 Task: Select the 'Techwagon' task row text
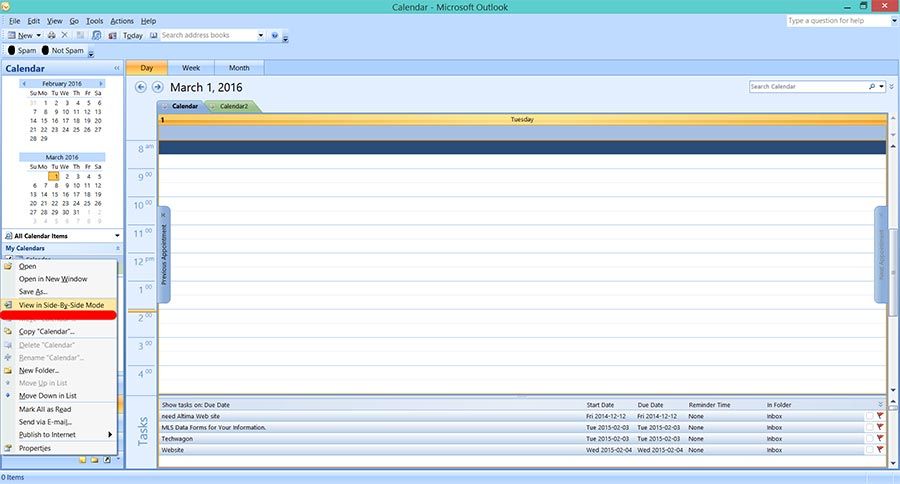(177, 439)
